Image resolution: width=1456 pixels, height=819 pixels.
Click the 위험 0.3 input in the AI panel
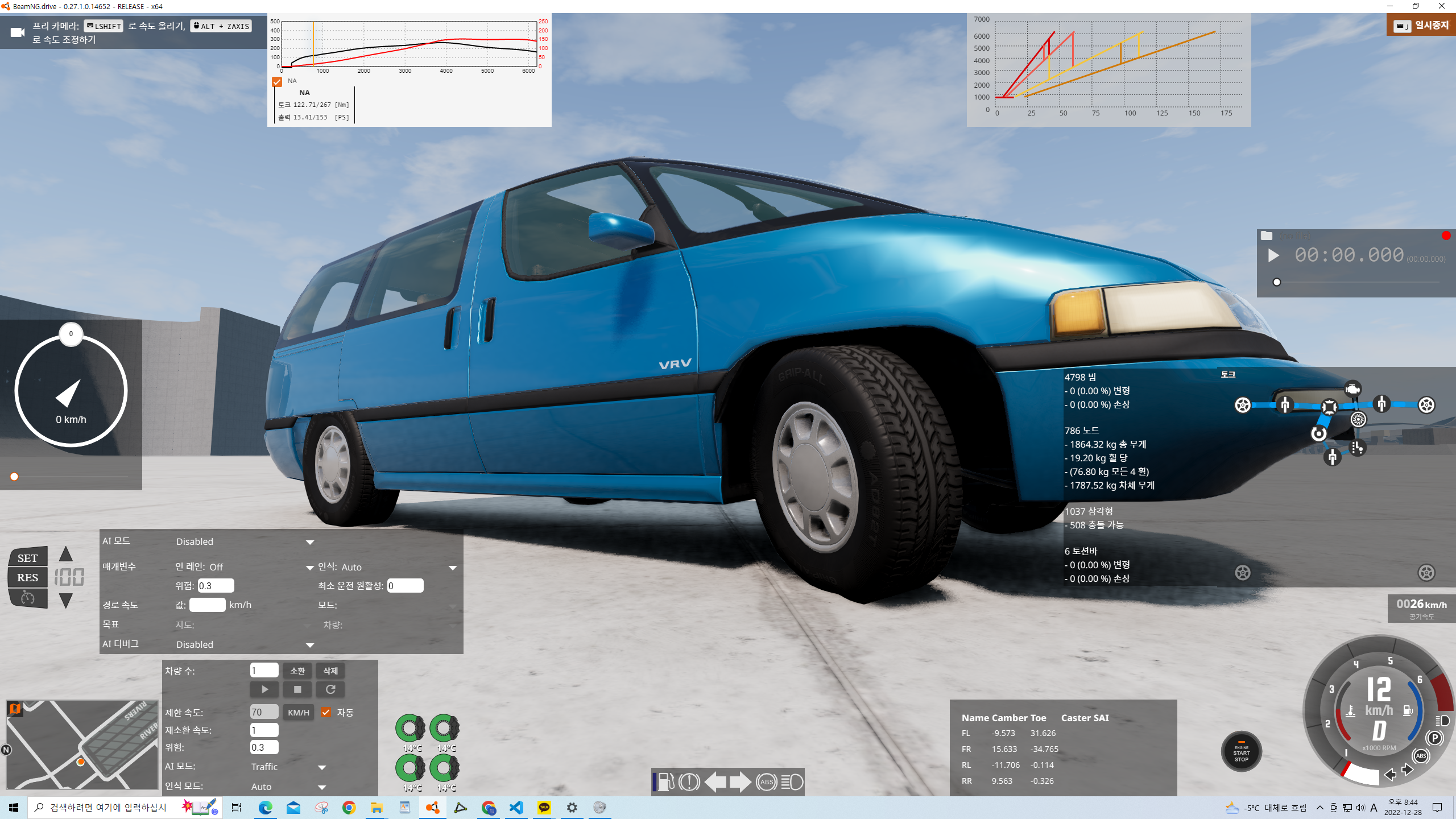pyautogui.click(x=216, y=585)
